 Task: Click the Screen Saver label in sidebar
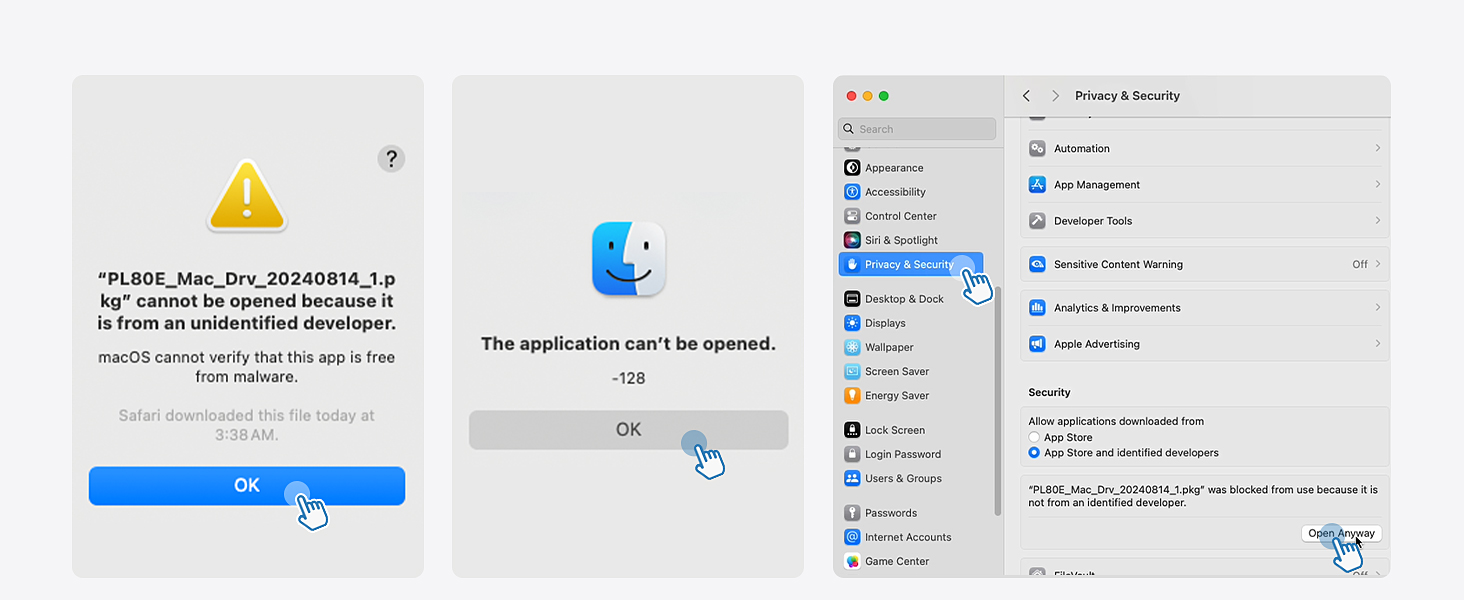(897, 371)
